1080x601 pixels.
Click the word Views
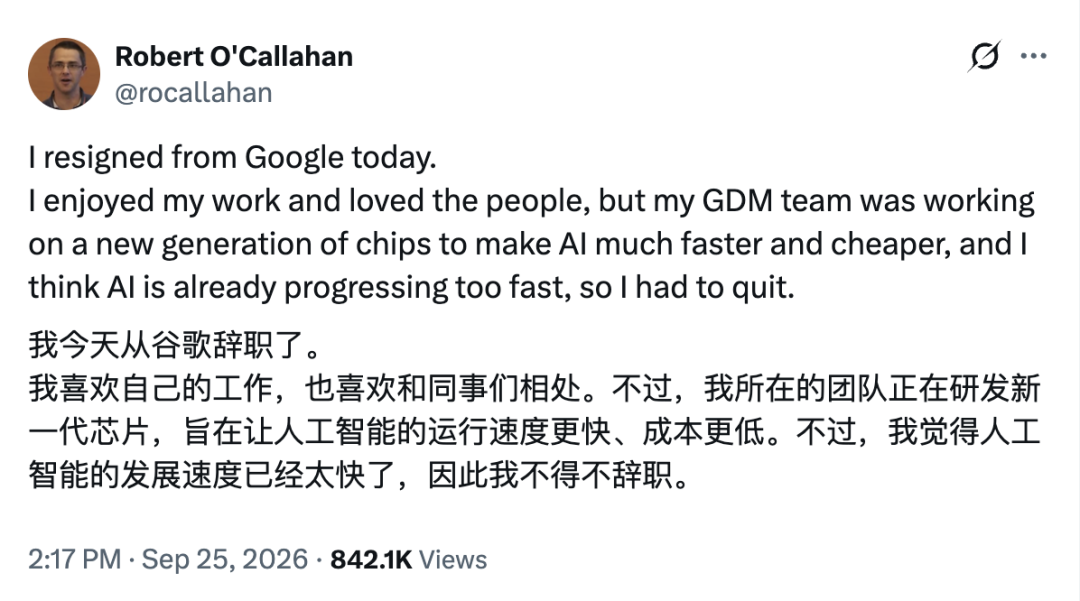tap(453, 560)
